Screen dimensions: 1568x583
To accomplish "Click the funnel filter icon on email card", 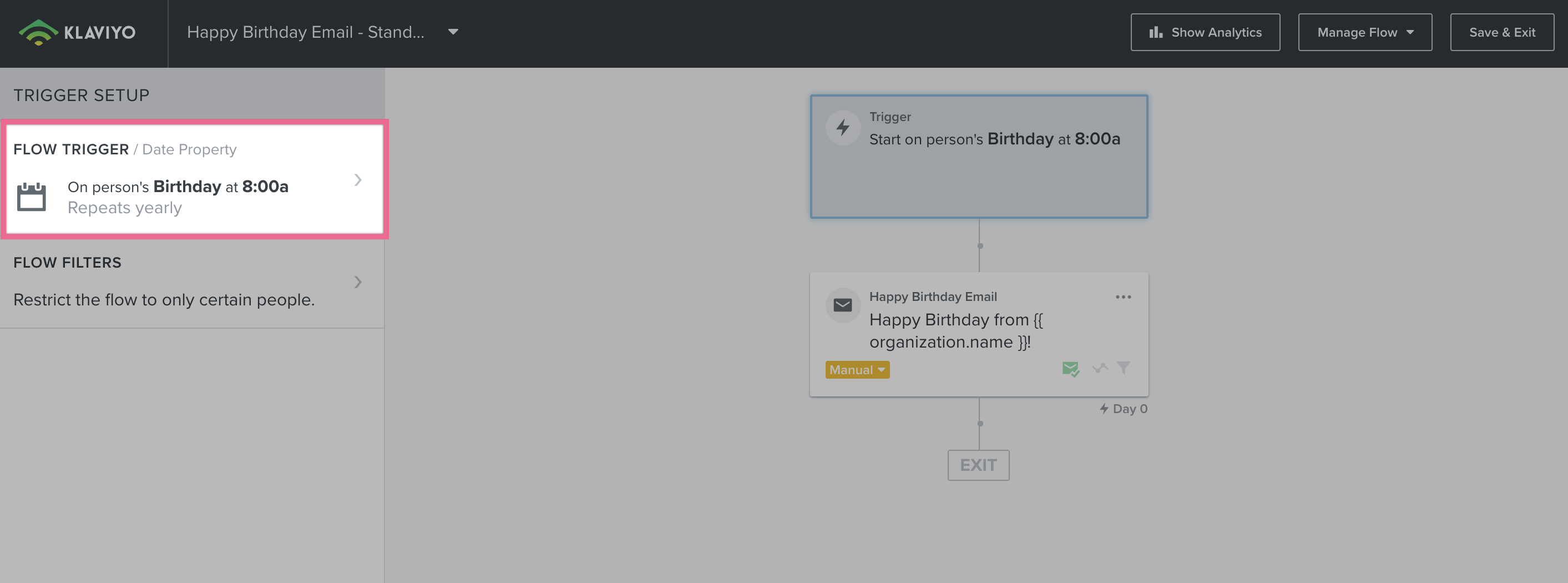I will click(1124, 368).
